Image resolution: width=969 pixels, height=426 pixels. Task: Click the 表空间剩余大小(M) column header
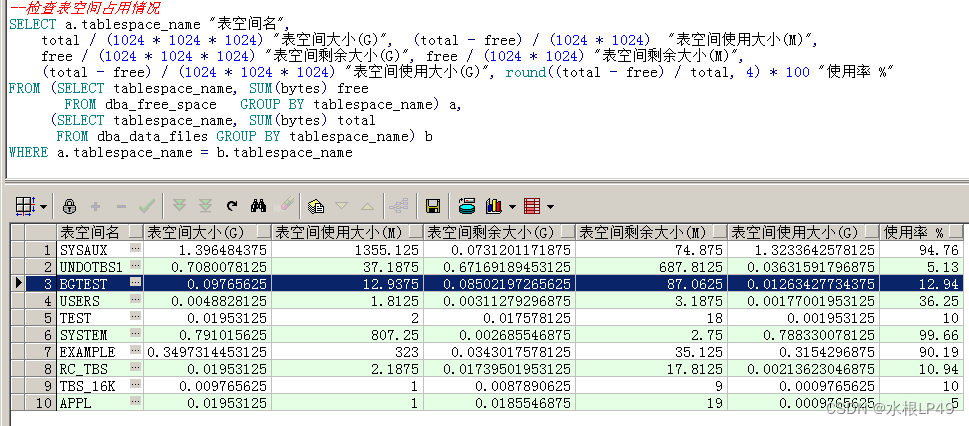click(651, 232)
